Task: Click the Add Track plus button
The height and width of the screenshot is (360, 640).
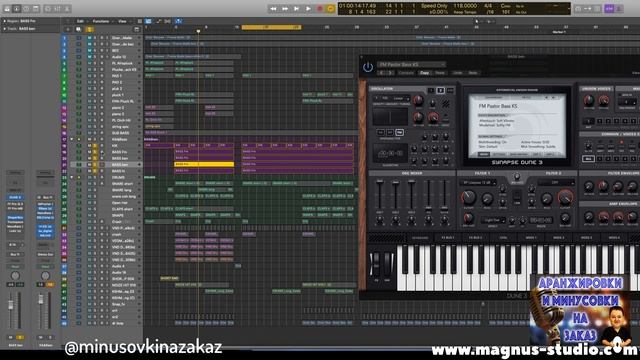Action: tap(68, 29)
